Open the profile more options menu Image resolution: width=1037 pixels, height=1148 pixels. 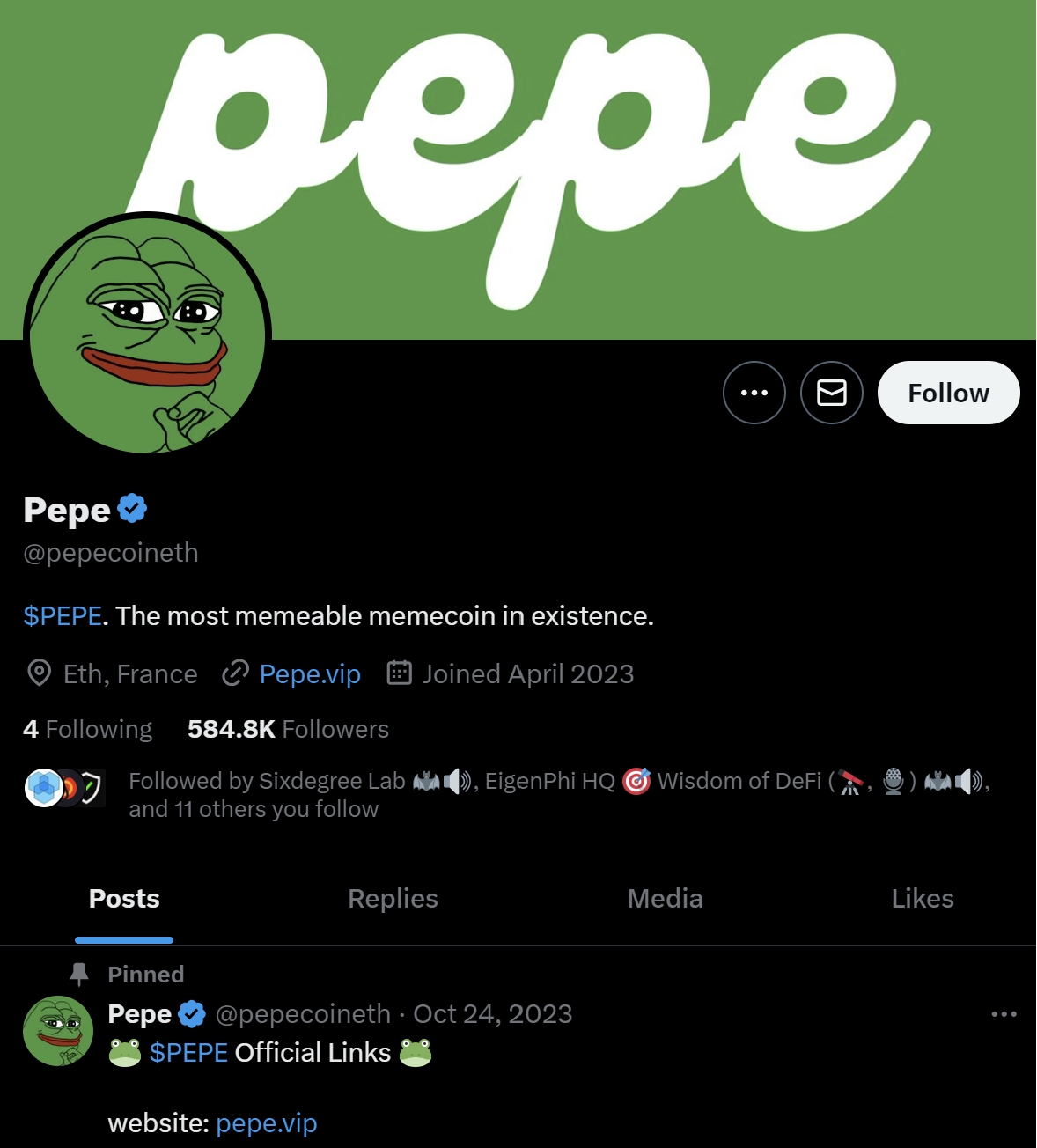point(754,393)
